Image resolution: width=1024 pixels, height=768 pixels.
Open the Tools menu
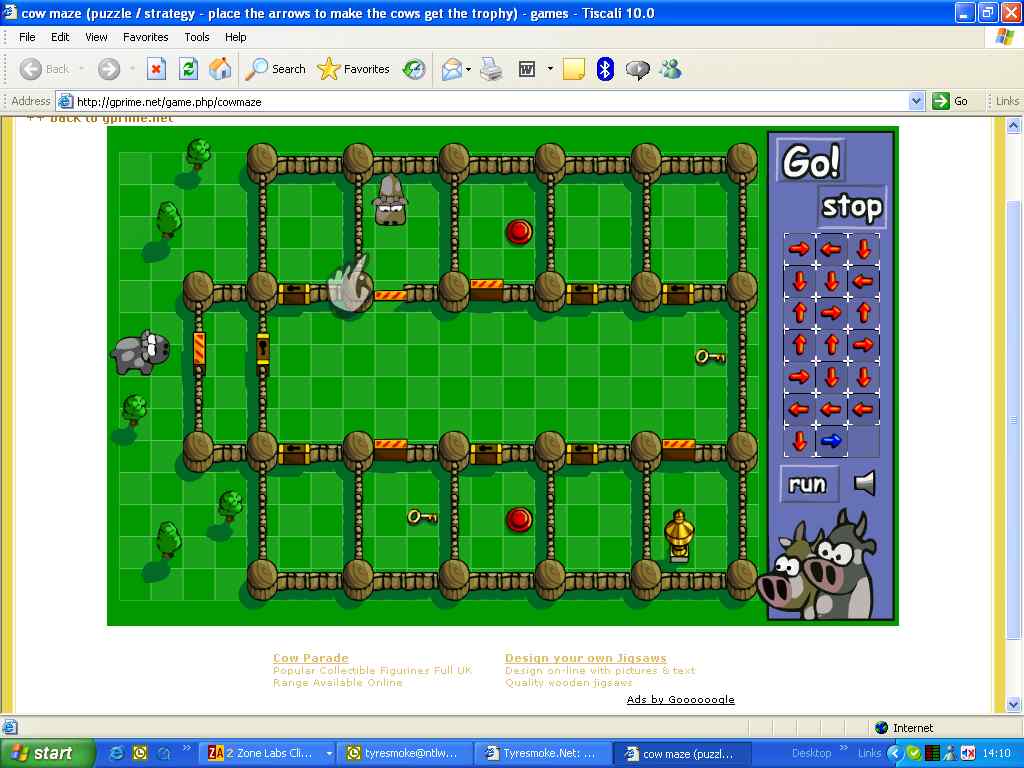(x=197, y=37)
